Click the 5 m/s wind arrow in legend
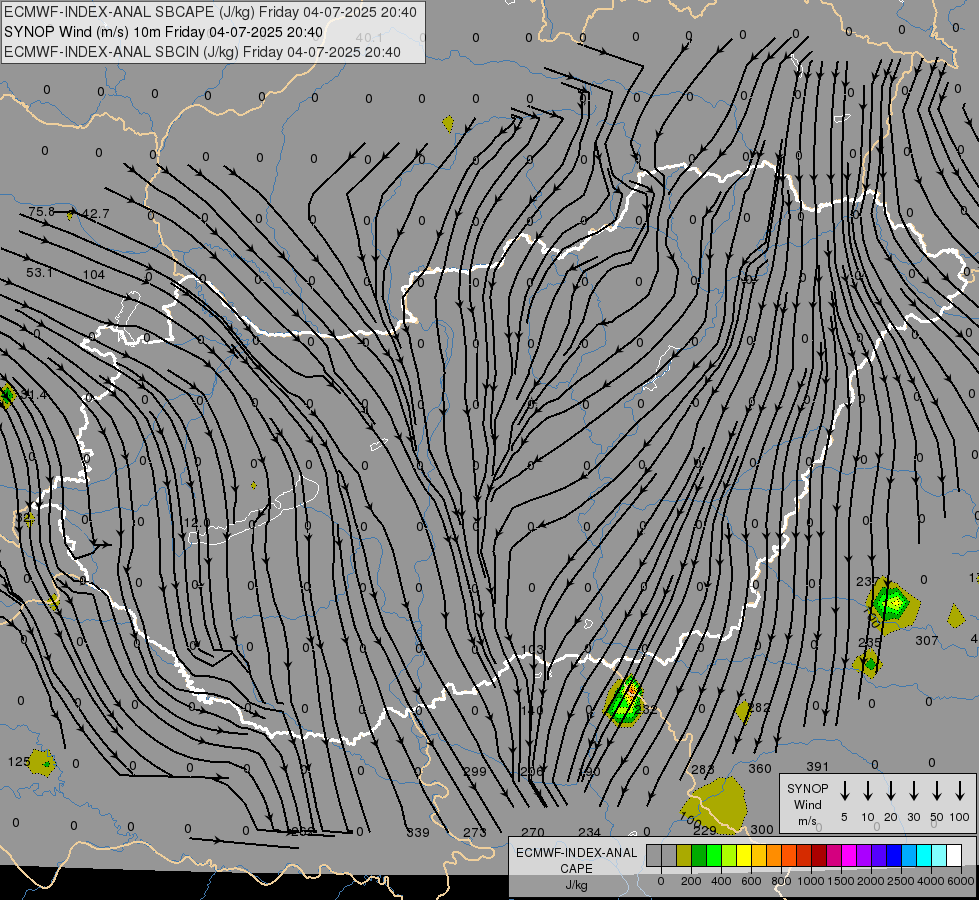979x900 pixels. 844,791
